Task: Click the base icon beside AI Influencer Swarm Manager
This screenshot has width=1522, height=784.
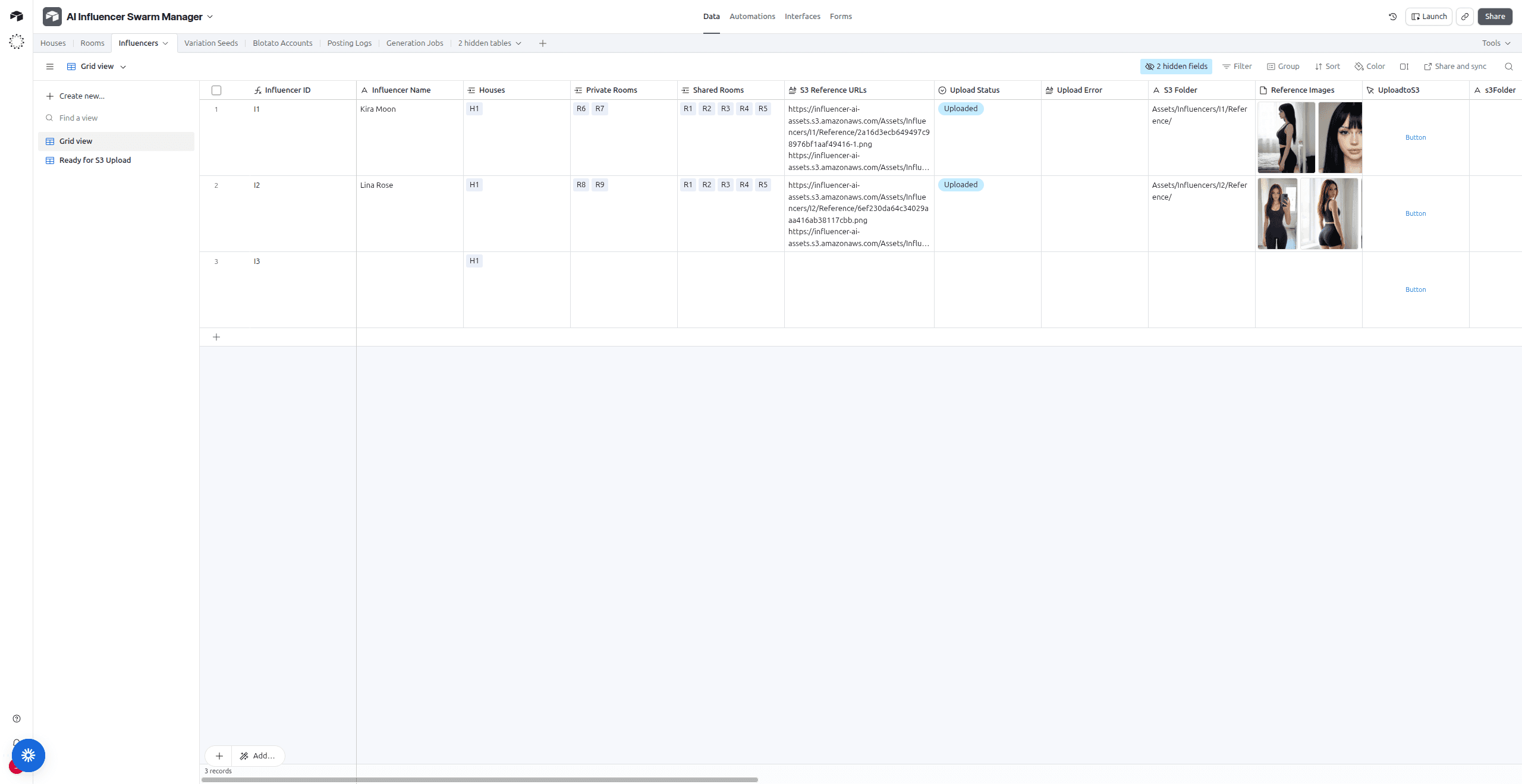Action: point(52,17)
